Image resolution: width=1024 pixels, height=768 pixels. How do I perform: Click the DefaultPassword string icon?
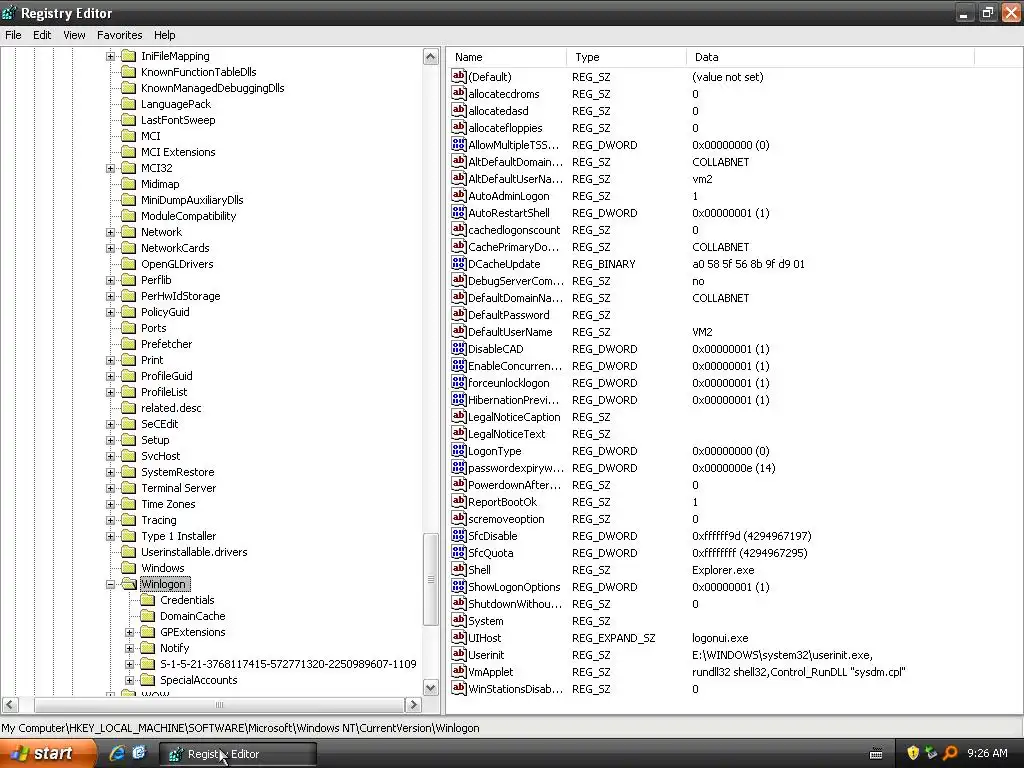458,314
